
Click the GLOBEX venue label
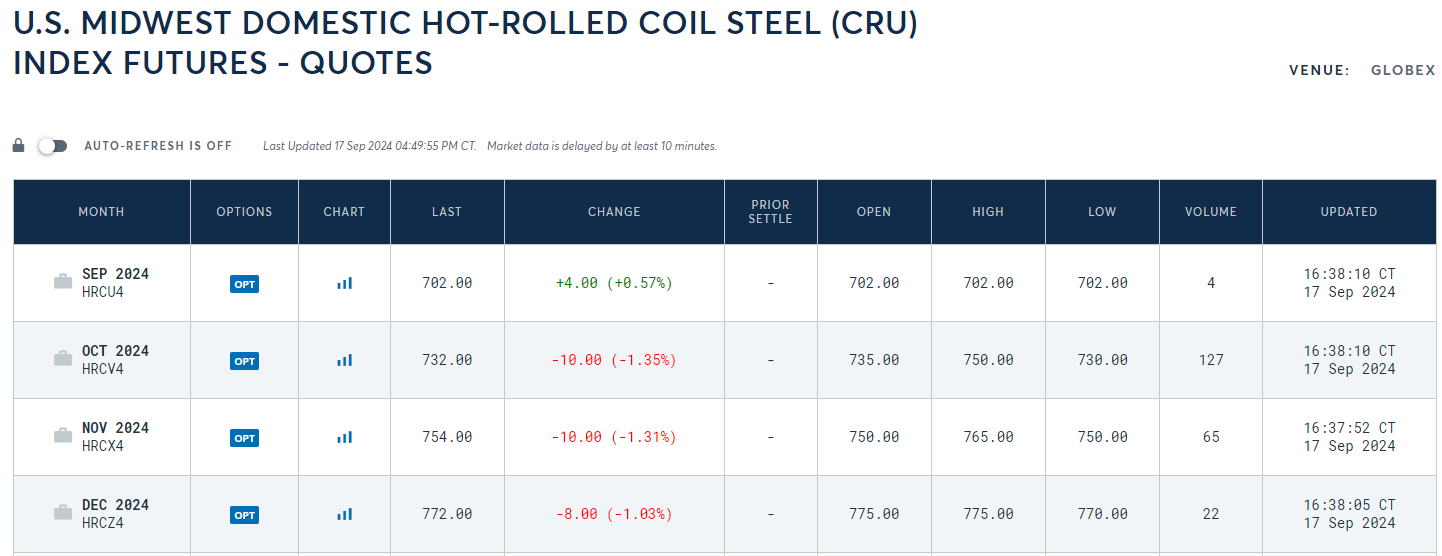pyautogui.click(x=1402, y=71)
